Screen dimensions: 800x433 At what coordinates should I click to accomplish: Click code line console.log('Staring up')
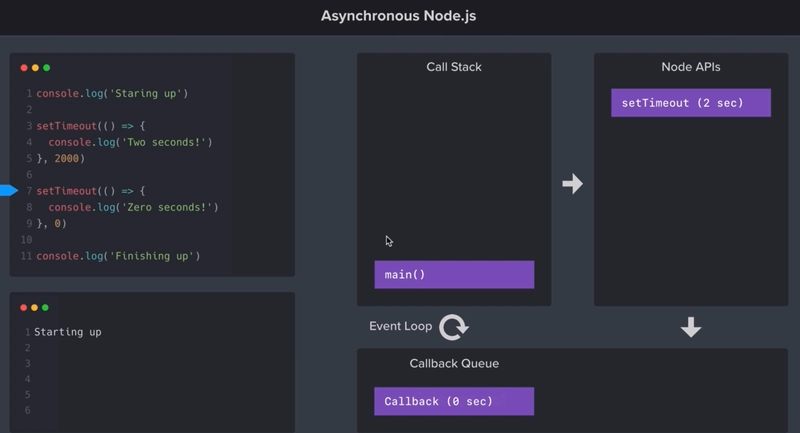point(112,93)
